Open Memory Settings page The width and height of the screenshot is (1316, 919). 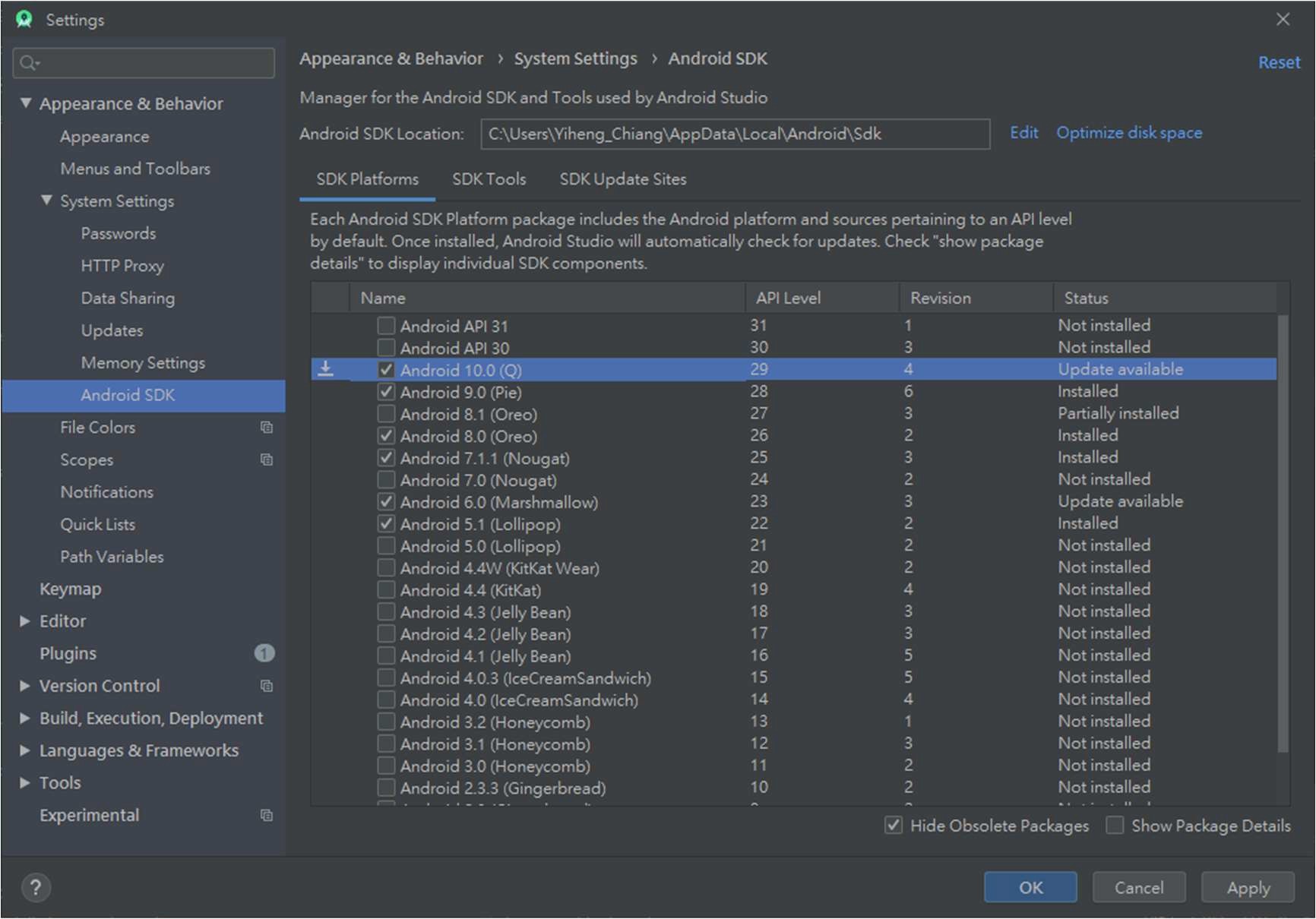pos(143,363)
